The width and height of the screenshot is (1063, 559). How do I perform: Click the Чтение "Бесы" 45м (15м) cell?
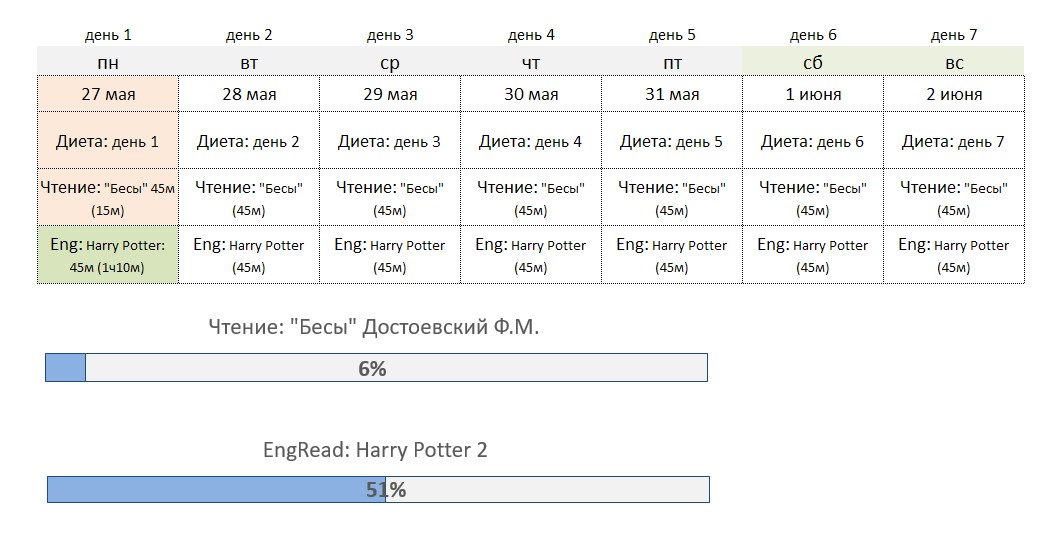point(108,198)
